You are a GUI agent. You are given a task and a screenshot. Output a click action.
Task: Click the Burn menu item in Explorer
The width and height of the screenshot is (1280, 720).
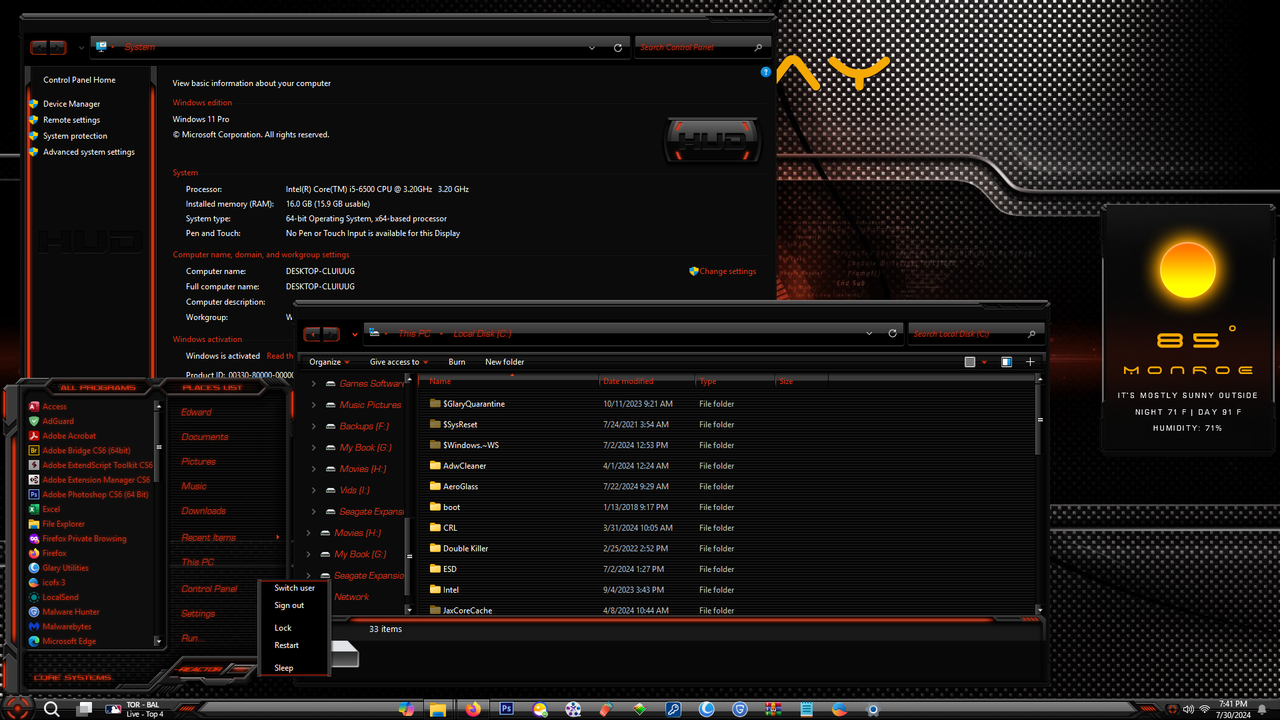coord(457,361)
